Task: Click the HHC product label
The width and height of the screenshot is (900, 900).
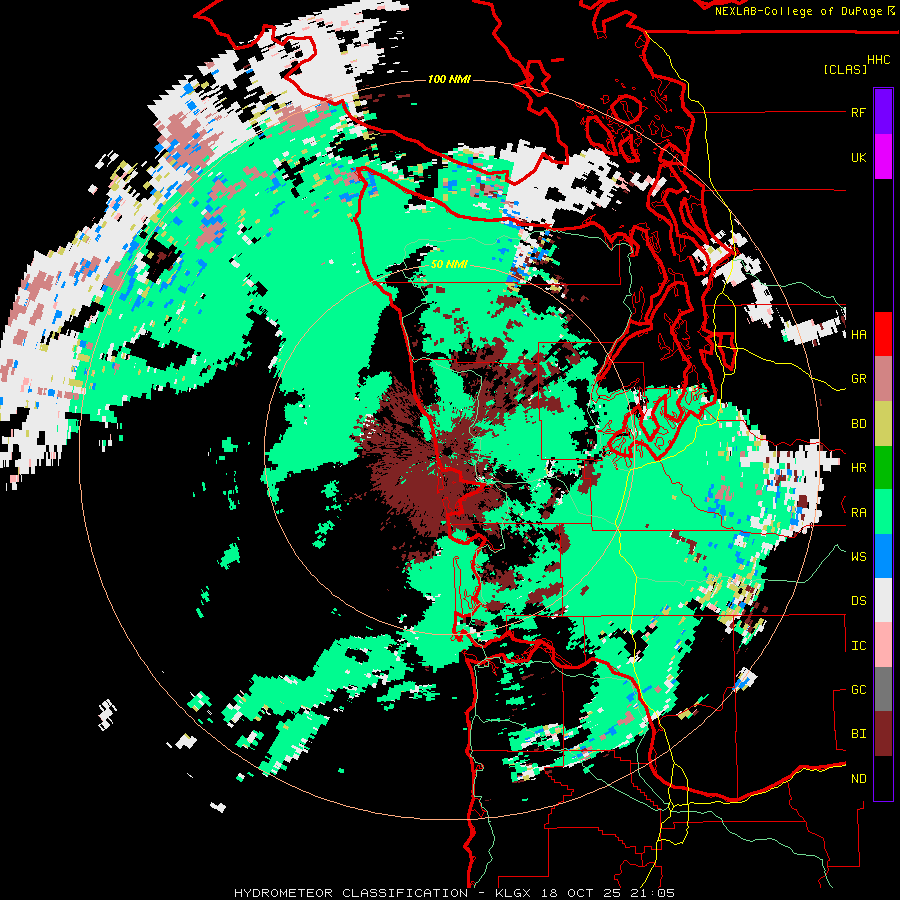Action: pyautogui.click(x=878, y=60)
